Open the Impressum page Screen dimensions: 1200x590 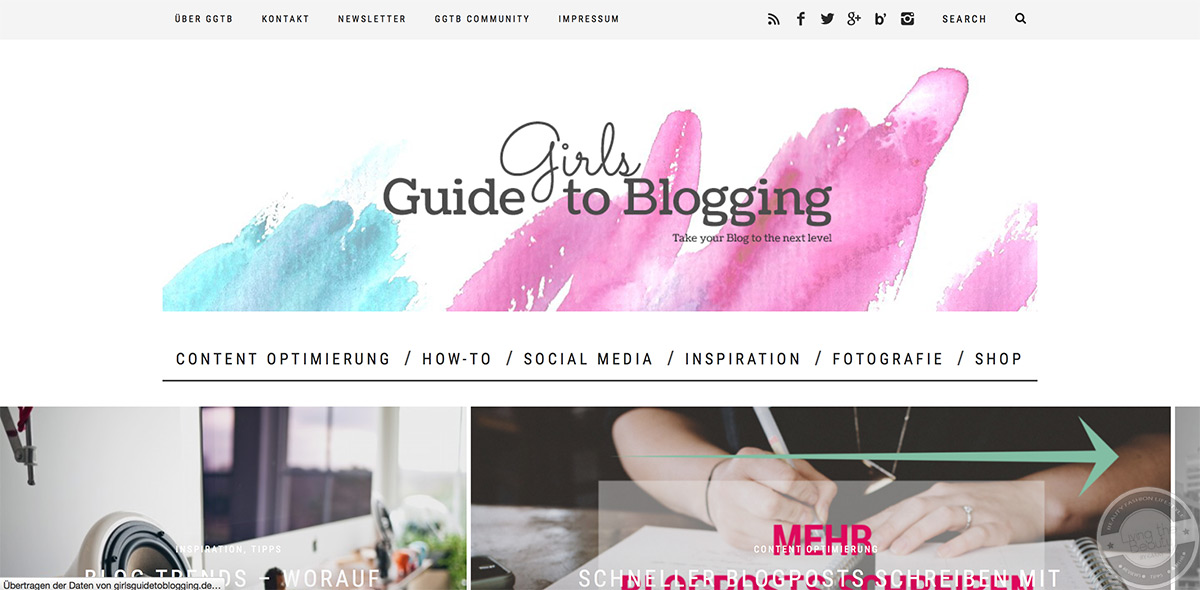point(589,19)
